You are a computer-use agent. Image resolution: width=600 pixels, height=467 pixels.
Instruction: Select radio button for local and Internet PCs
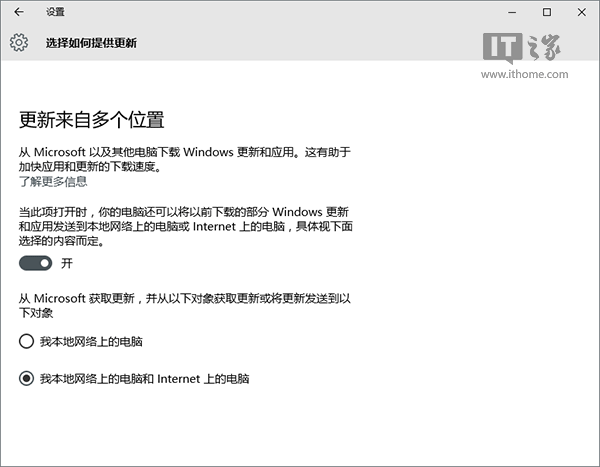[x=26, y=379]
